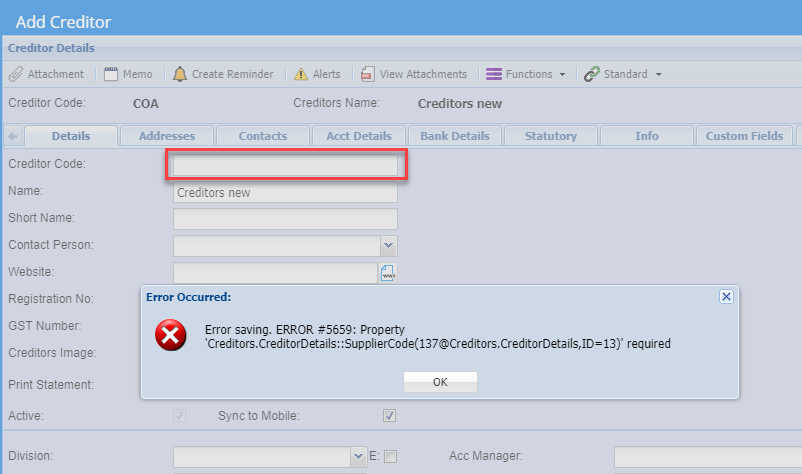Screen dimensions: 802x474
Task: Click the GST Number label
Action: pyautogui.click(x=44, y=326)
